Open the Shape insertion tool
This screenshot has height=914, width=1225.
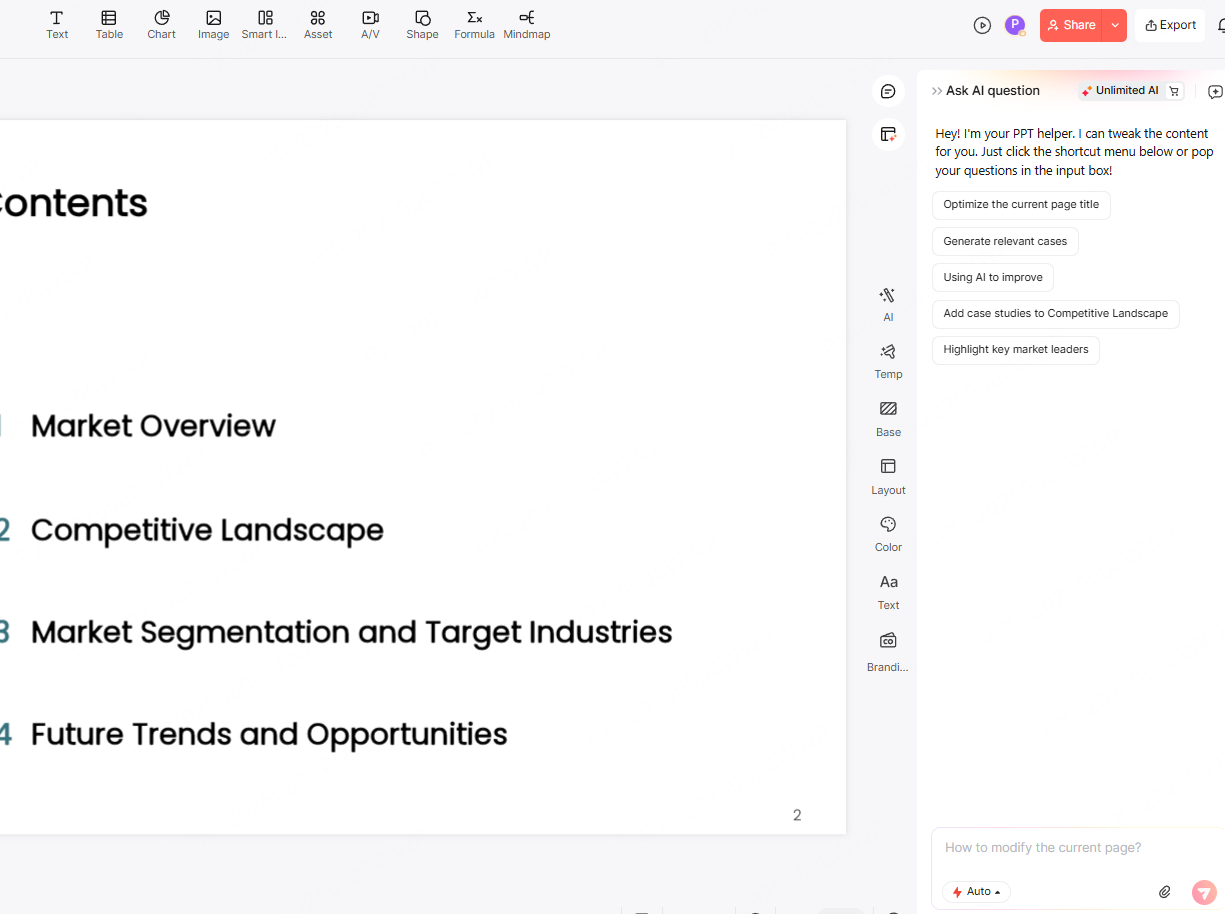point(422,24)
